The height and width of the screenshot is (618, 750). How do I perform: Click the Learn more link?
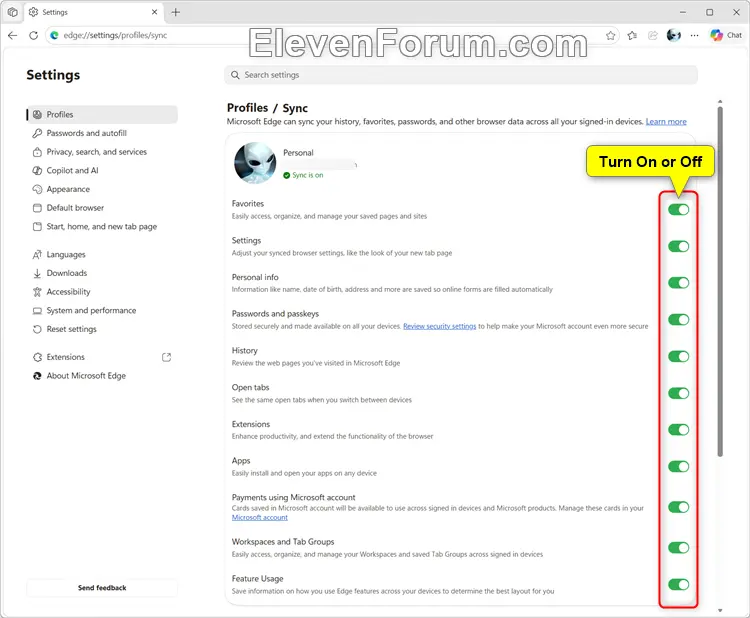[666, 121]
